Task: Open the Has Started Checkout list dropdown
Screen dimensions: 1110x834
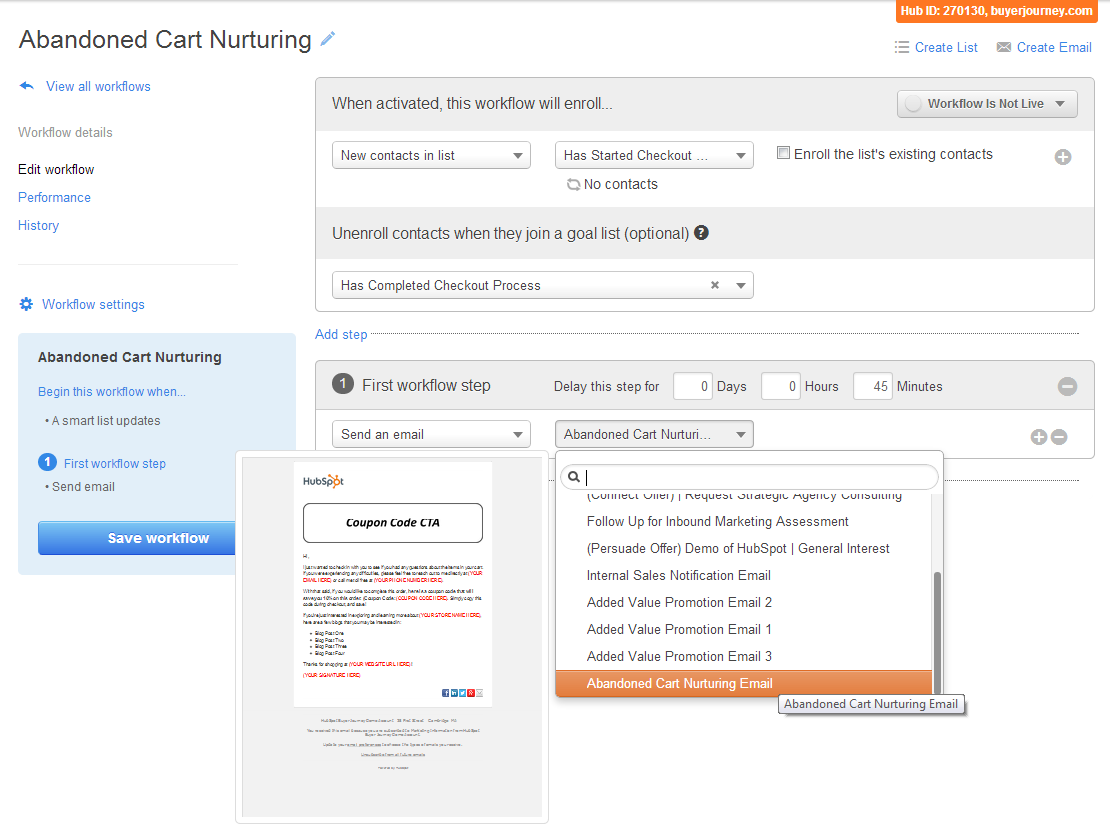Action: pos(654,155)
